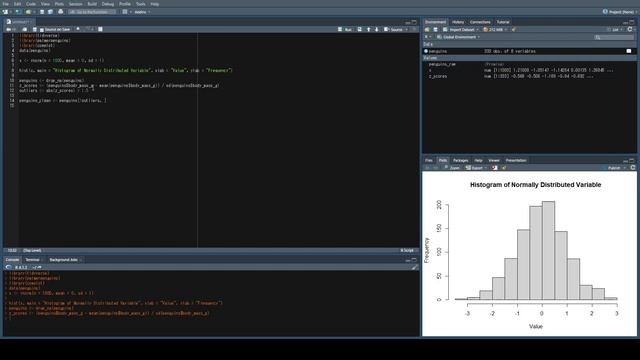Screen dimensions: 640x360
Task: Click the editor back navigation arrow
Action: 8,29
